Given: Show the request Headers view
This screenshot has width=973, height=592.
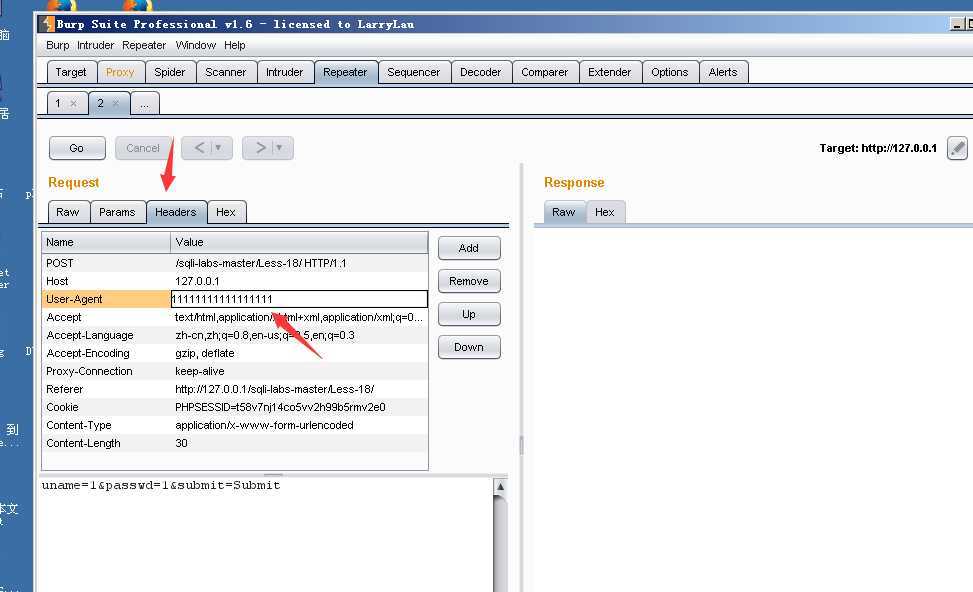Looking at the screenshot, I should 176,212.
